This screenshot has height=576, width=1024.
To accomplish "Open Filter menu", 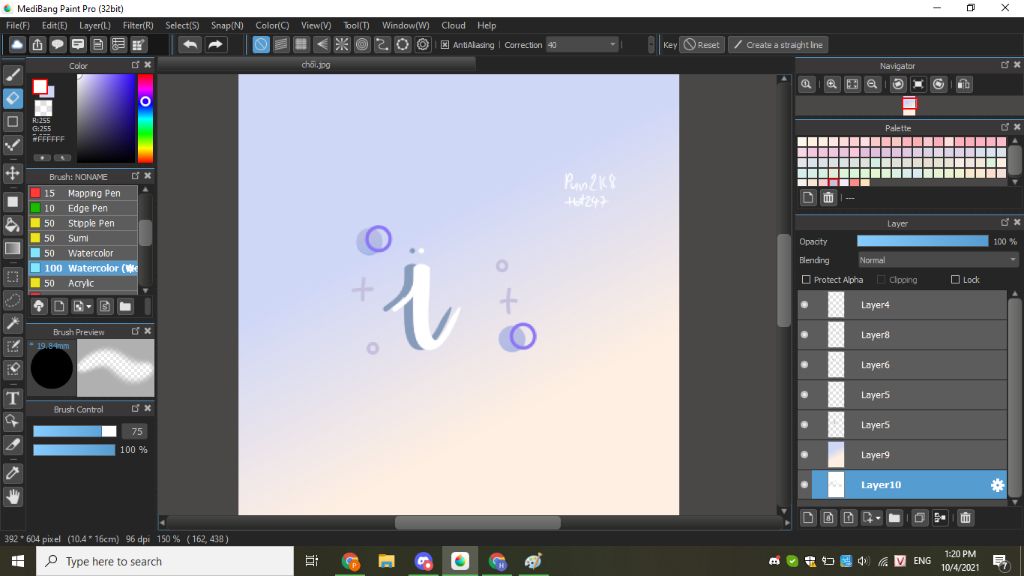I will click(138, 25).
